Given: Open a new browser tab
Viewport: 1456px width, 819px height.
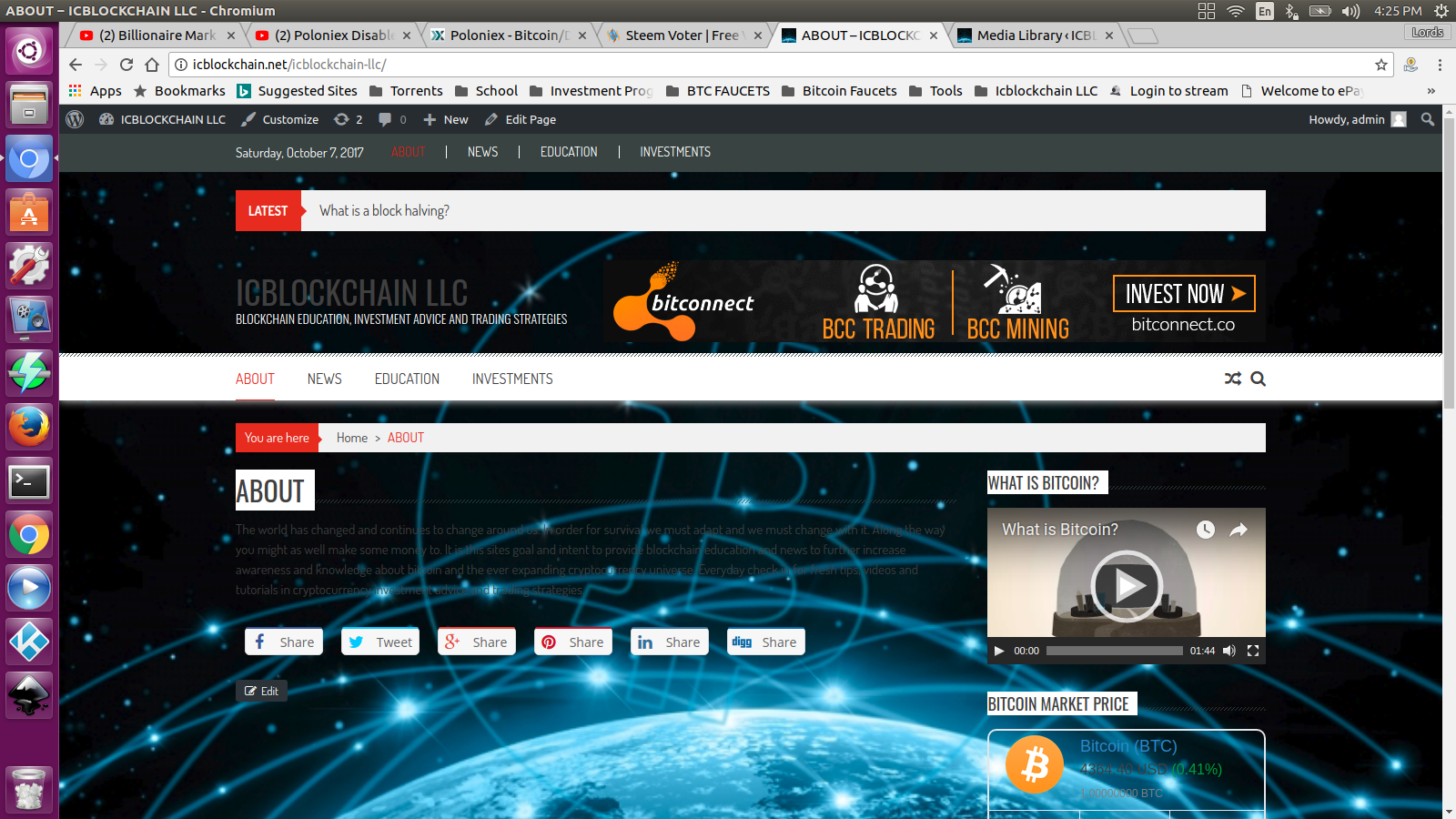Looking at the screenshot, I should [1143, 35].
